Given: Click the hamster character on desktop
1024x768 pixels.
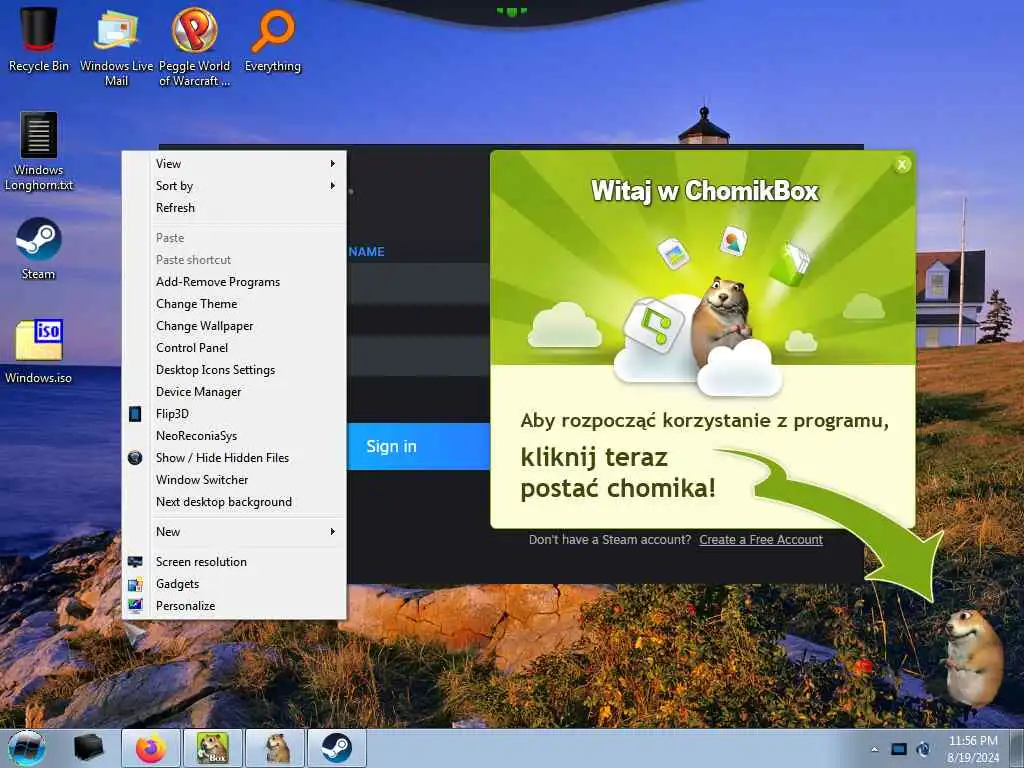Looking at the screenshot, I should [x=972, y=657].
